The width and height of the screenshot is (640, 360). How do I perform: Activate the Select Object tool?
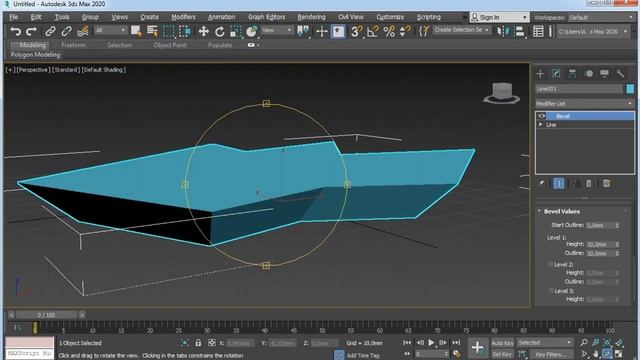coord(136,31)
